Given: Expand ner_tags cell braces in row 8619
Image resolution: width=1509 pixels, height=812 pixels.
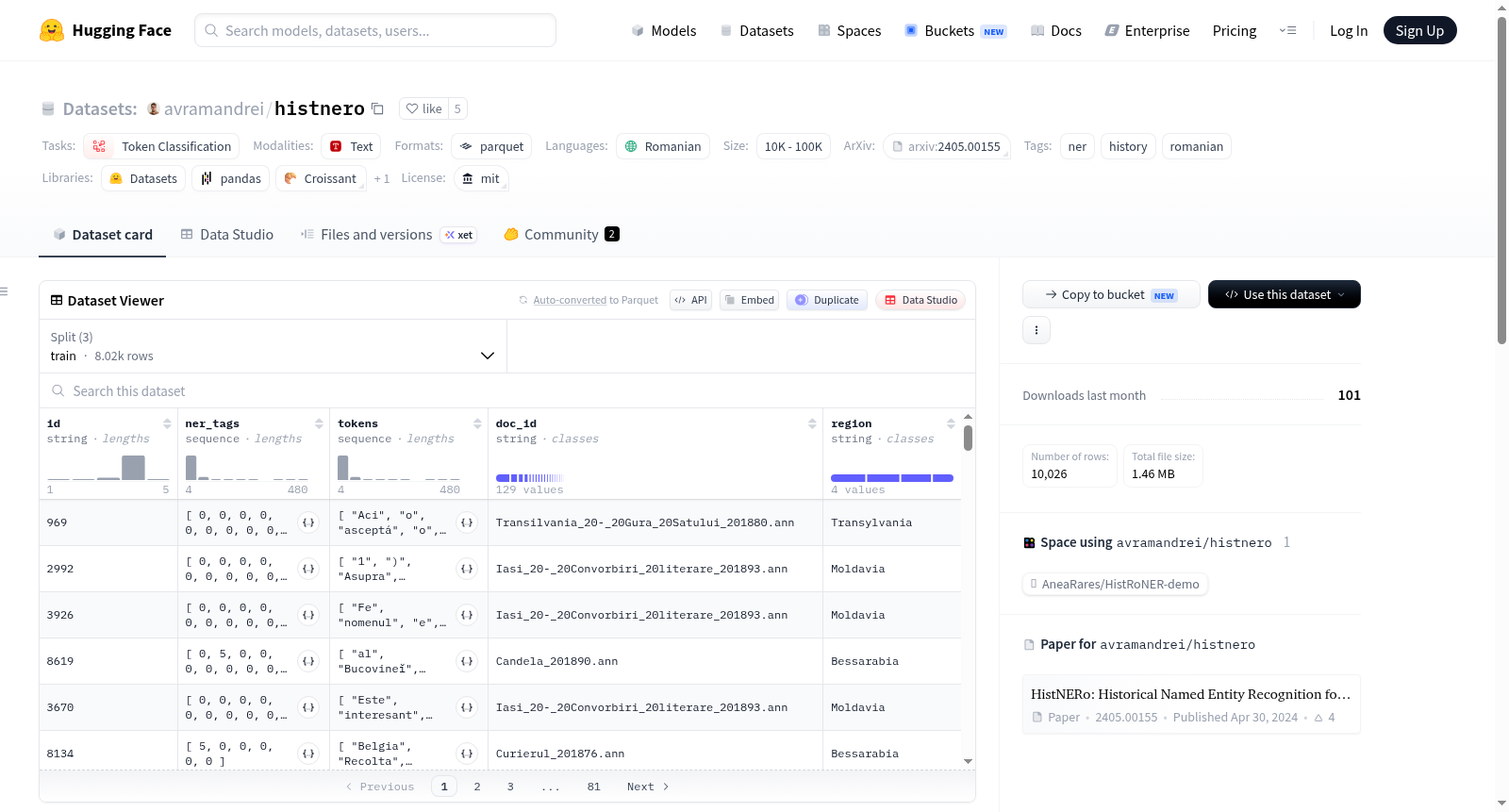Looking at the screenshot, I should (308, 661).
